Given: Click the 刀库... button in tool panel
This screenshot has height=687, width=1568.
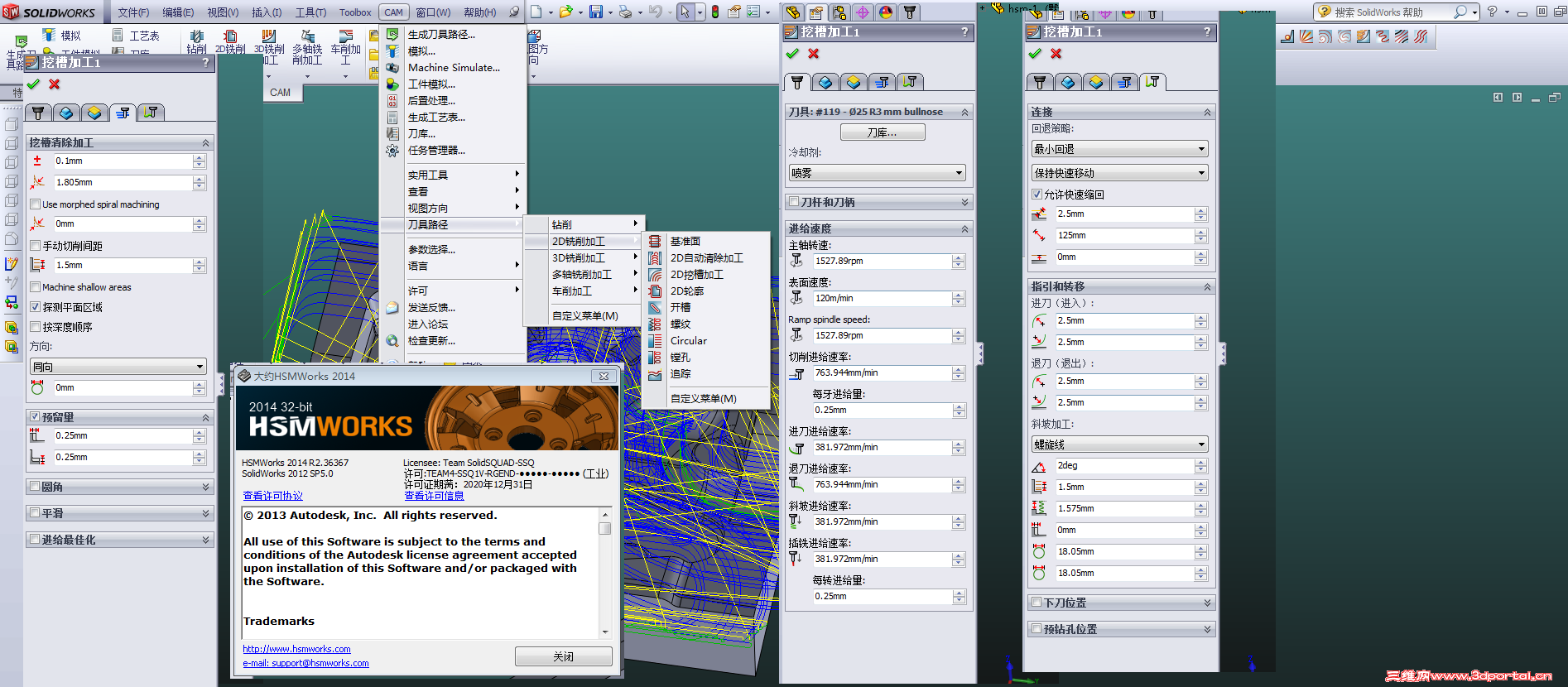Looking at the screenshot, I should tap(883, 132).
